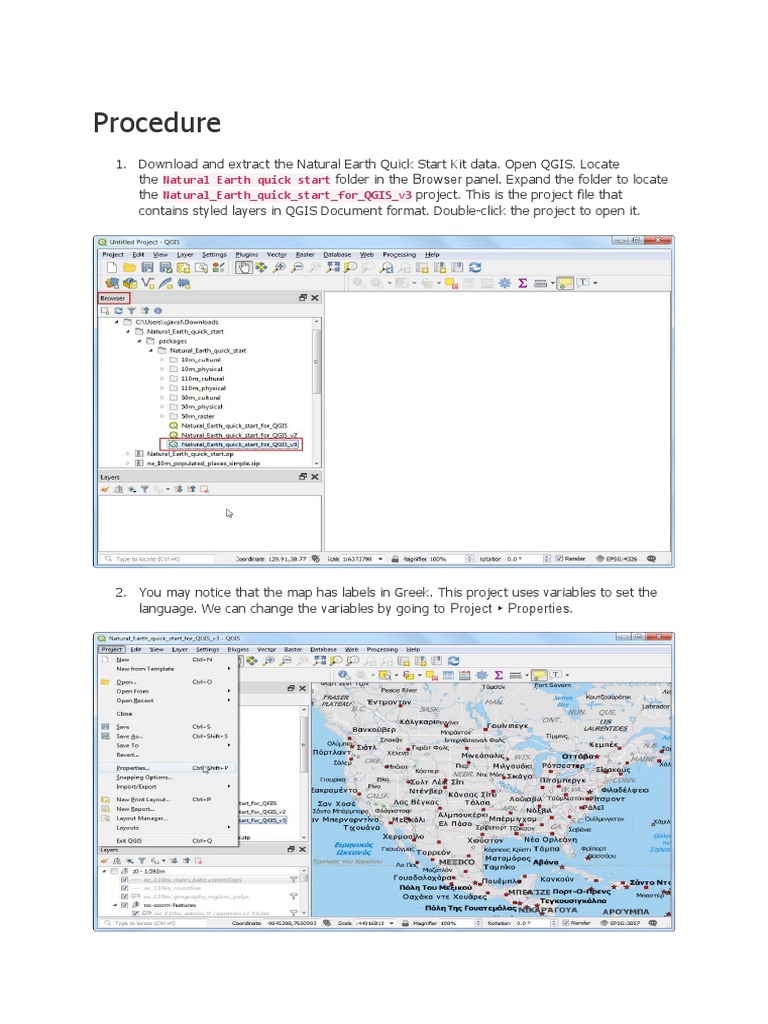Click New Project icon in upper QGIS window
Image resolution: width=768 pixels, height=1024 pixels.
point(112,267)
